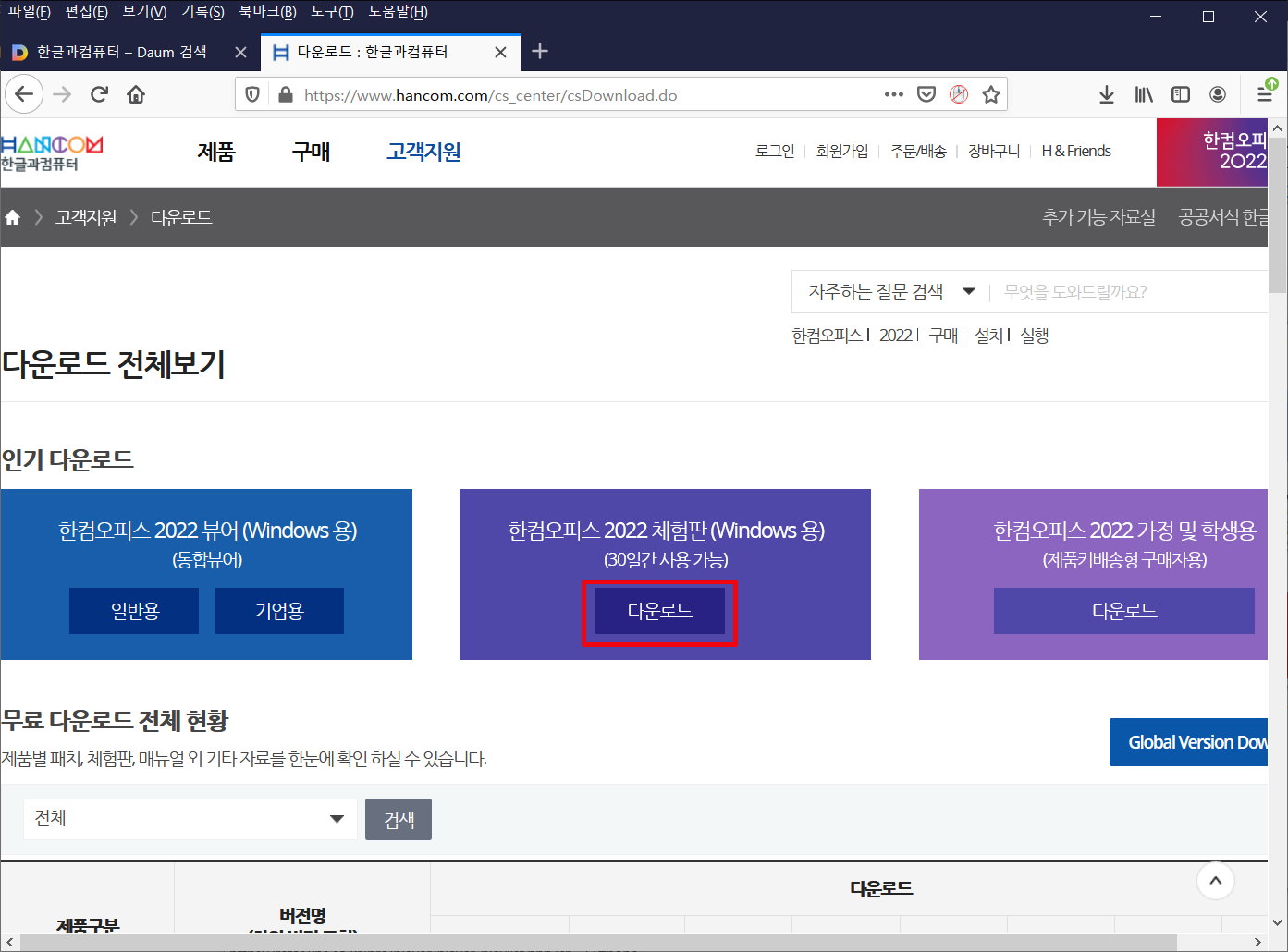Open the browser home page

pos(136,94)
